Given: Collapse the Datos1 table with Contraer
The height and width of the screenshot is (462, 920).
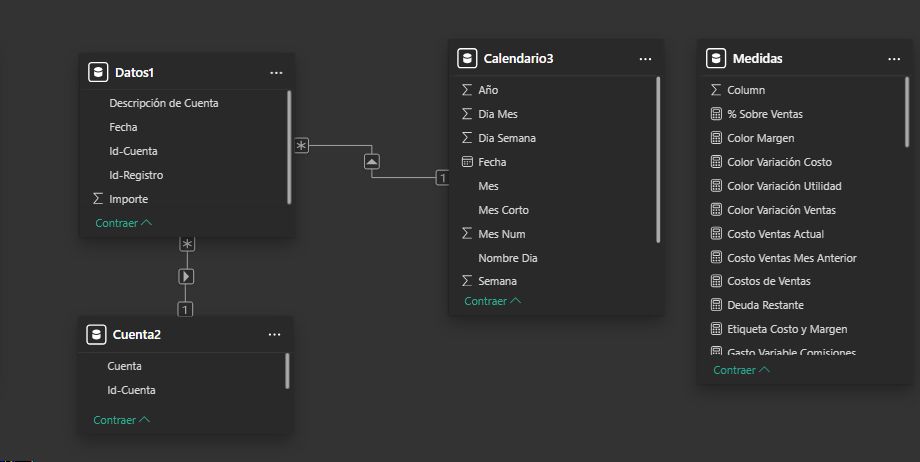Looking at the screenshot, I should (x=123, y=223).
